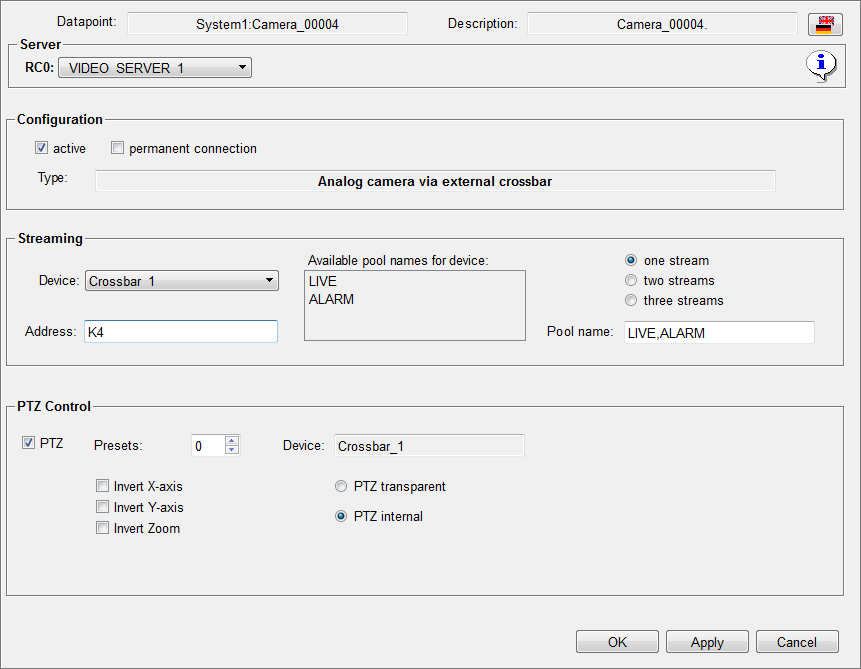Tick the Invert Zoom checkbox
The height and width of the screenshot is (669, 861).
coord(102,528)
